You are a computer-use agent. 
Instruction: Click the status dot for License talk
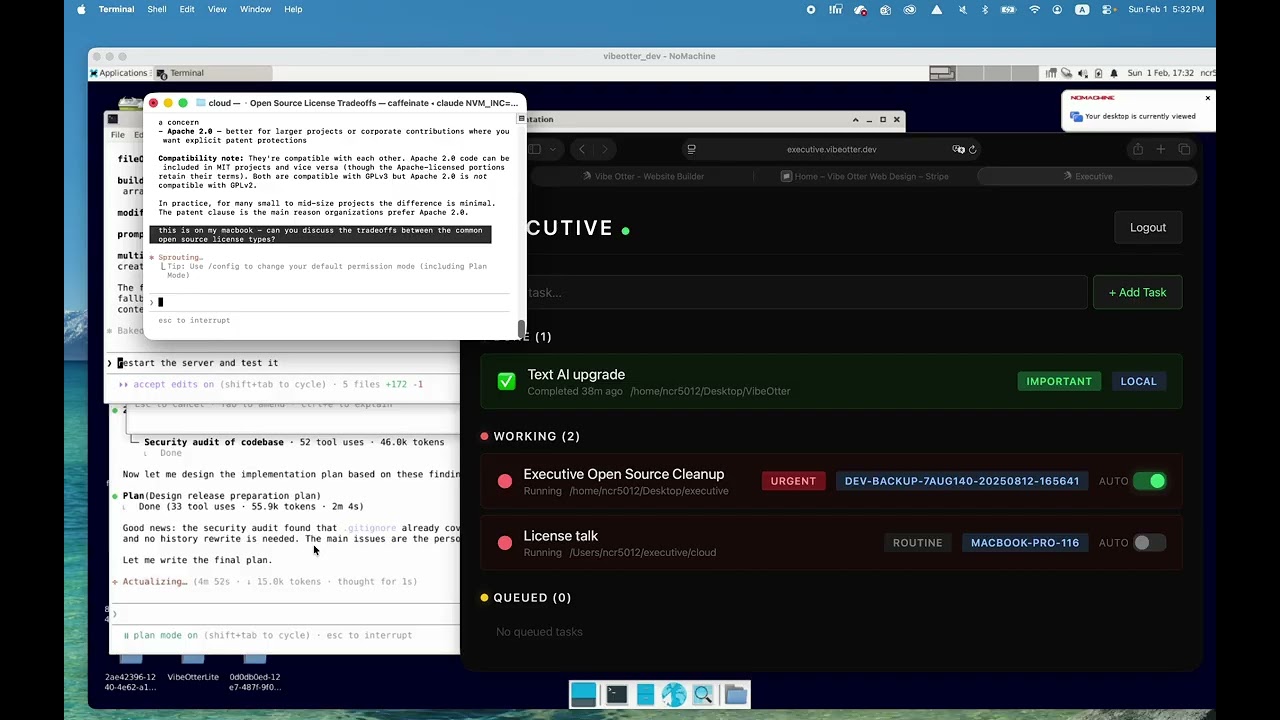[x=505, y=542]
